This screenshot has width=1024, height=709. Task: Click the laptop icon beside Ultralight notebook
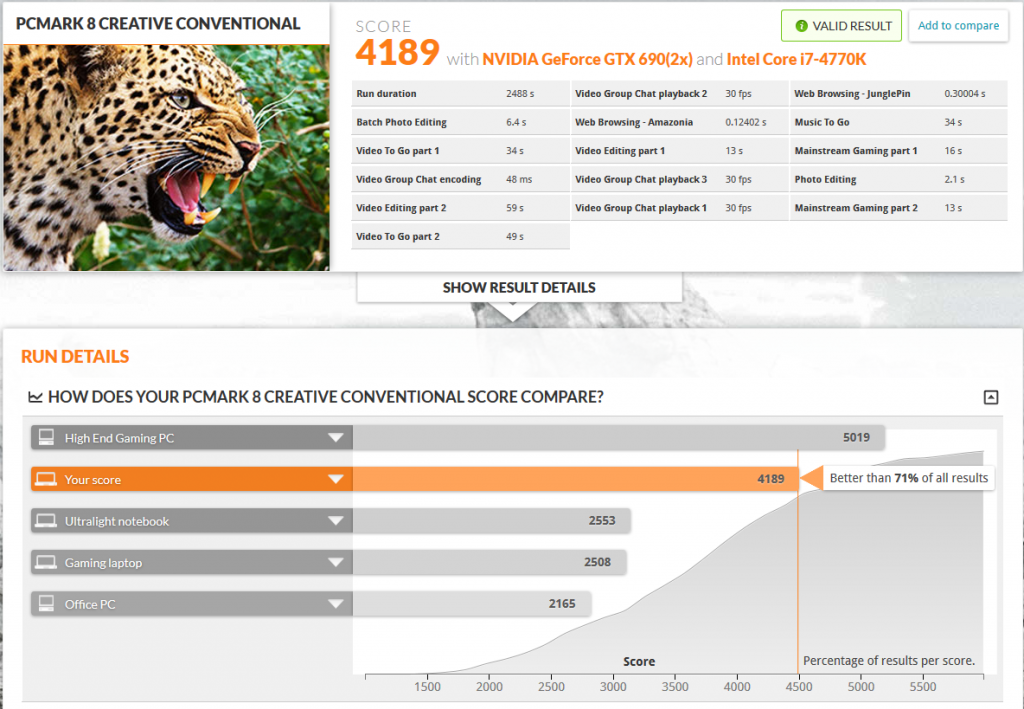pyautogui.click(x=44, y=521)
